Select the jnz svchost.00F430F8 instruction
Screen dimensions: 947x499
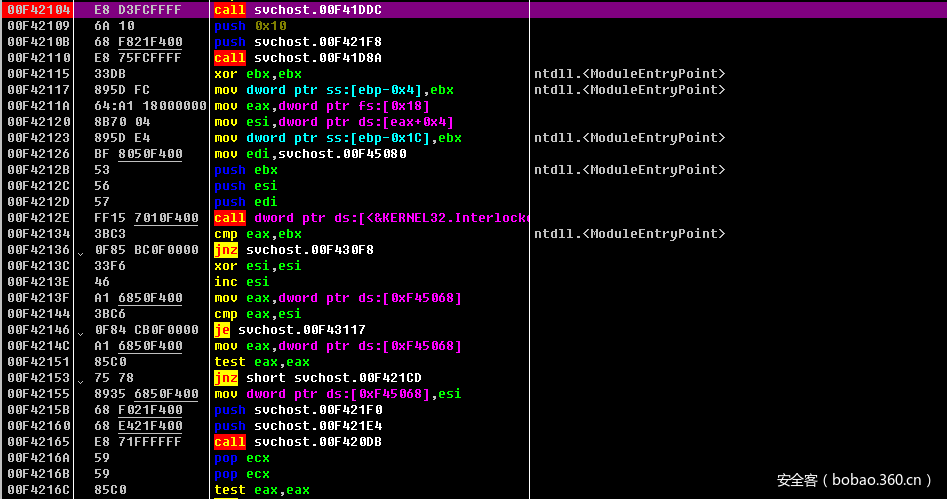click(294, 249)
